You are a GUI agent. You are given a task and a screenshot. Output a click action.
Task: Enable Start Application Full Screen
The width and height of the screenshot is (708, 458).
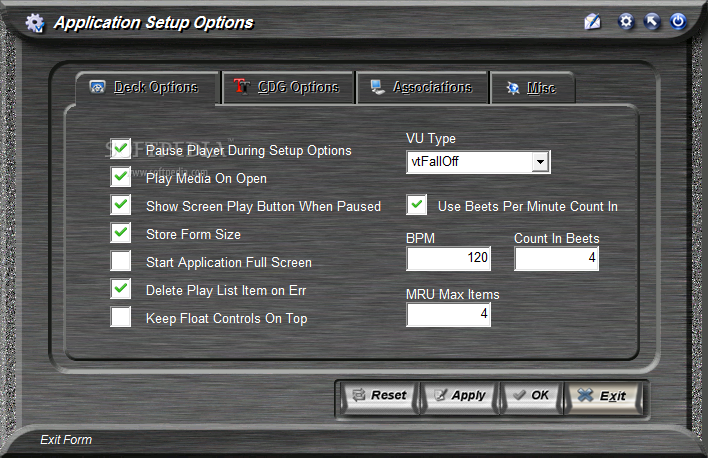point(121,261)
